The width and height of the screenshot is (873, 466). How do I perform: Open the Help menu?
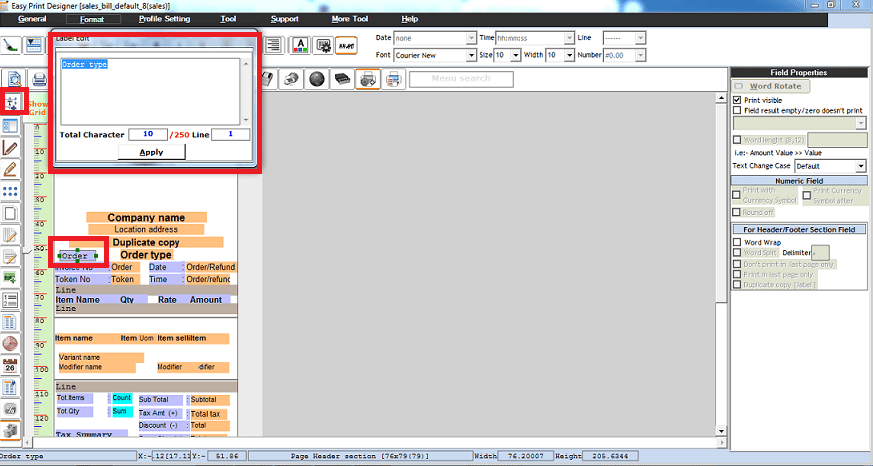coord(409,19)
